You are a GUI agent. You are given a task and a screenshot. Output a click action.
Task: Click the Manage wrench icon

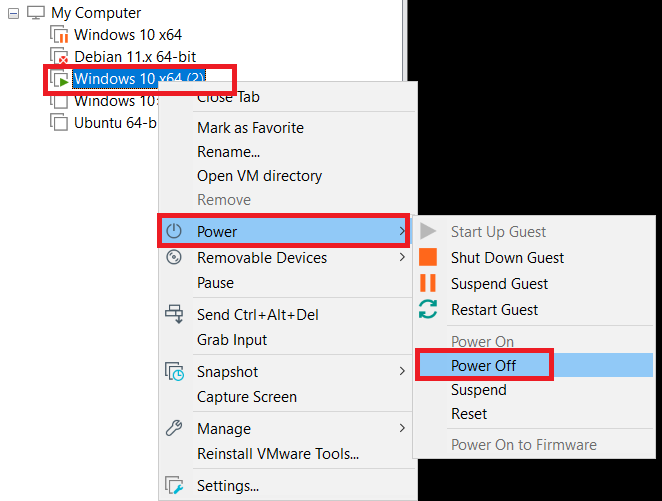coord(175,429)
